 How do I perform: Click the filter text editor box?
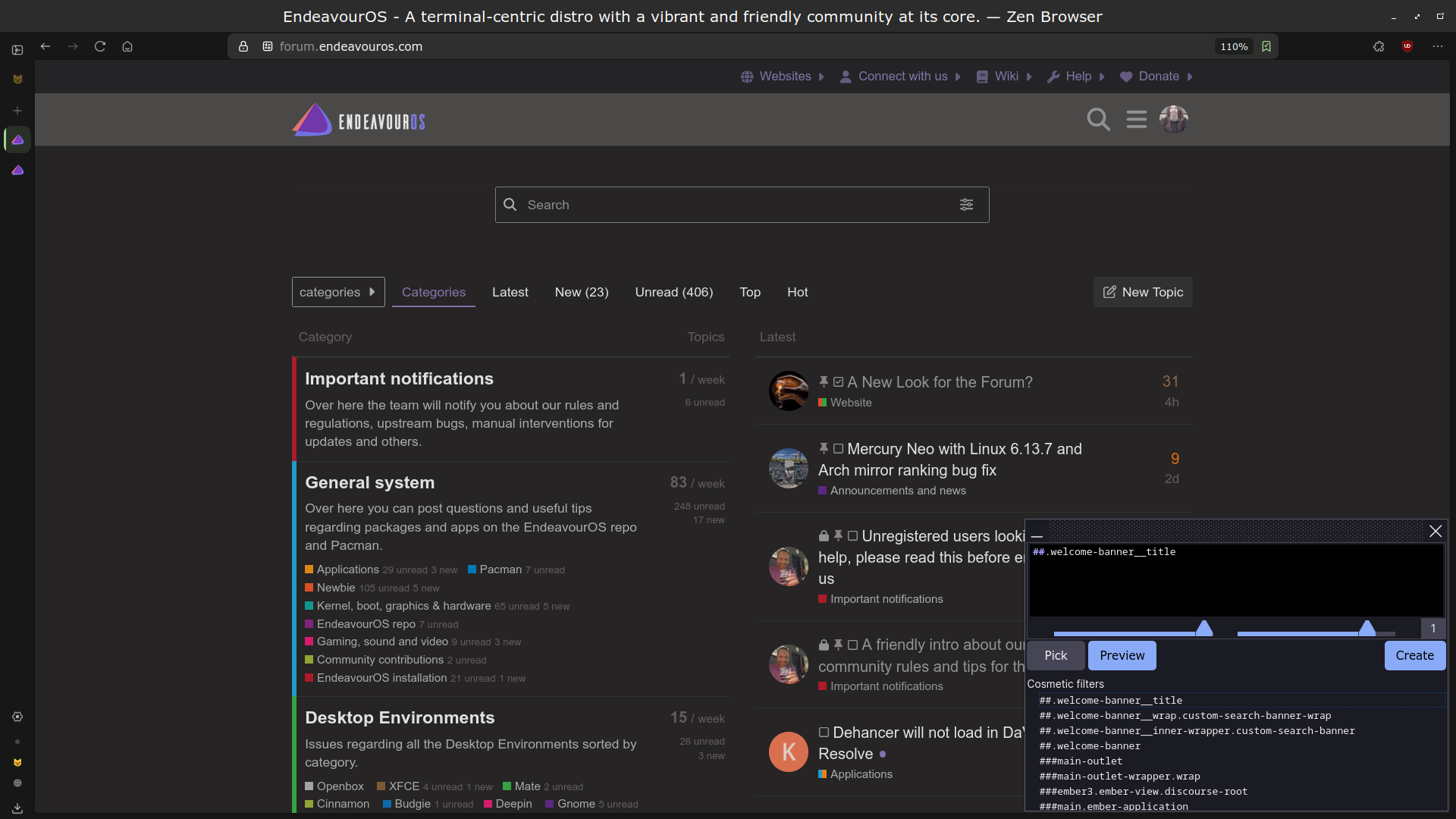[1236, 580]
